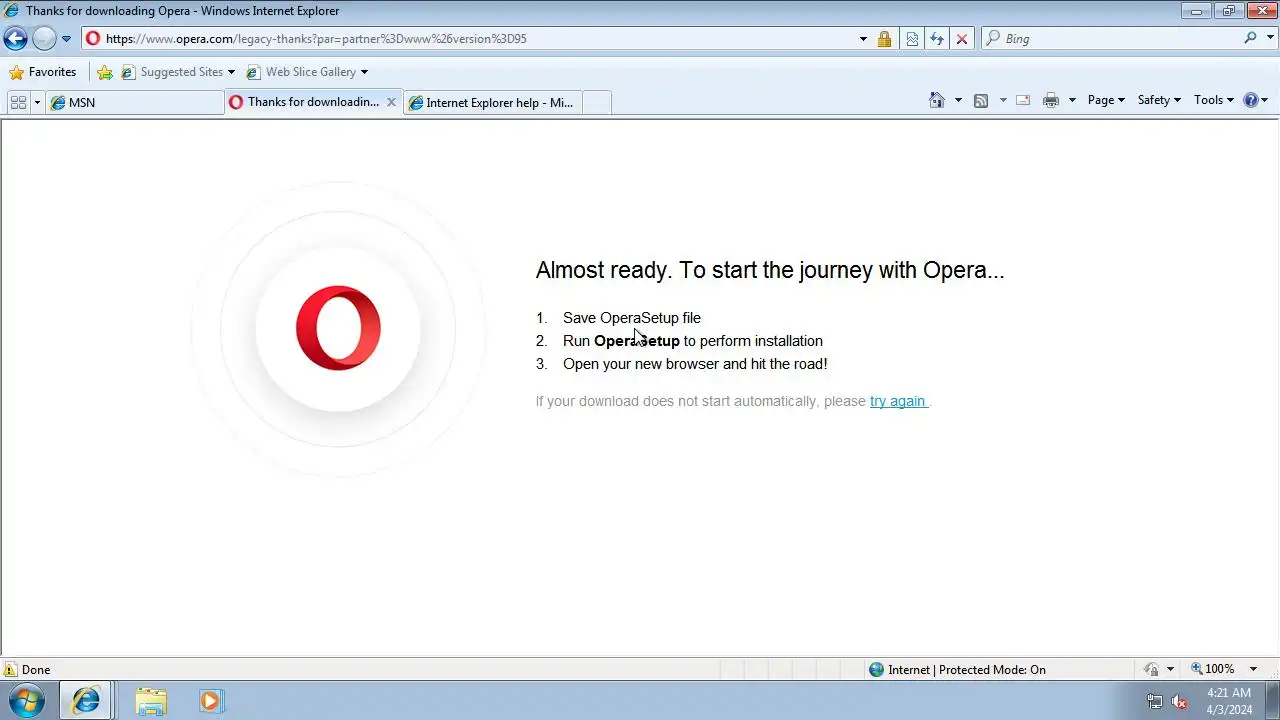This screenshot has height=720, width=1280.
Task: Open Web Slice Gallery favorite
Action: click(x=301, y=72)
